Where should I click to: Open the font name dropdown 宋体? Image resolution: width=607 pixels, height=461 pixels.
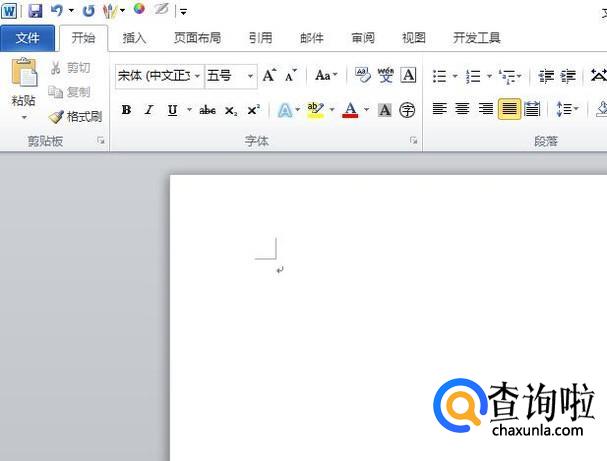pos(197,76)
